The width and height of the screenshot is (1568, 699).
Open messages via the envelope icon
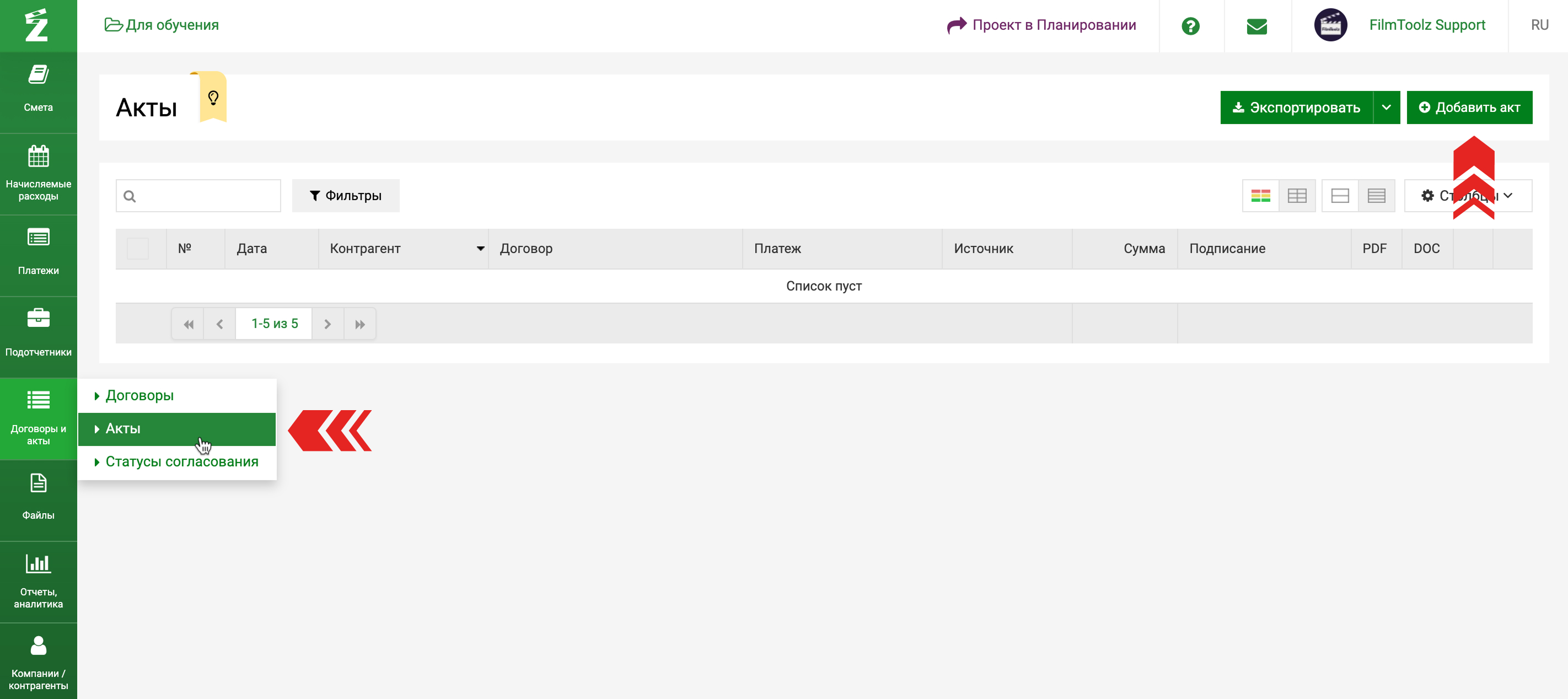[1256, 26]
